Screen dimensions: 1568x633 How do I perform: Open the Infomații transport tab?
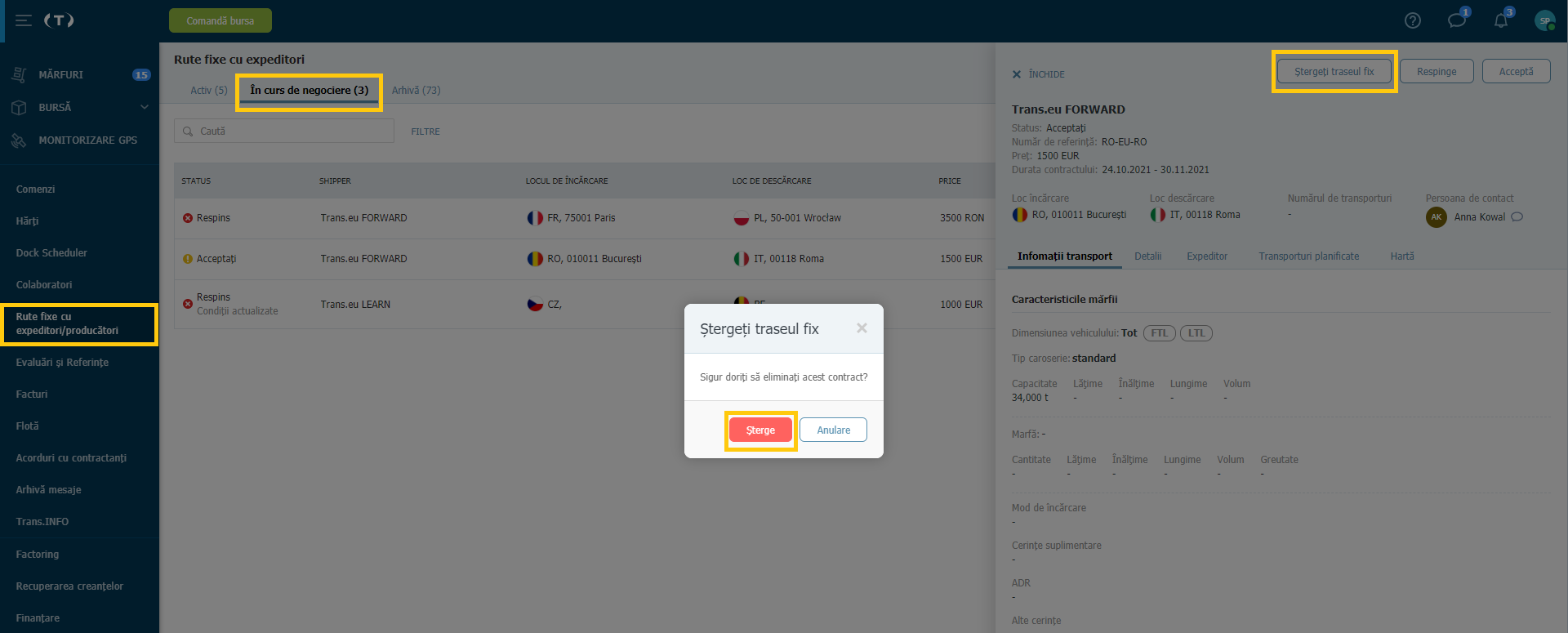coord(1064,256)
